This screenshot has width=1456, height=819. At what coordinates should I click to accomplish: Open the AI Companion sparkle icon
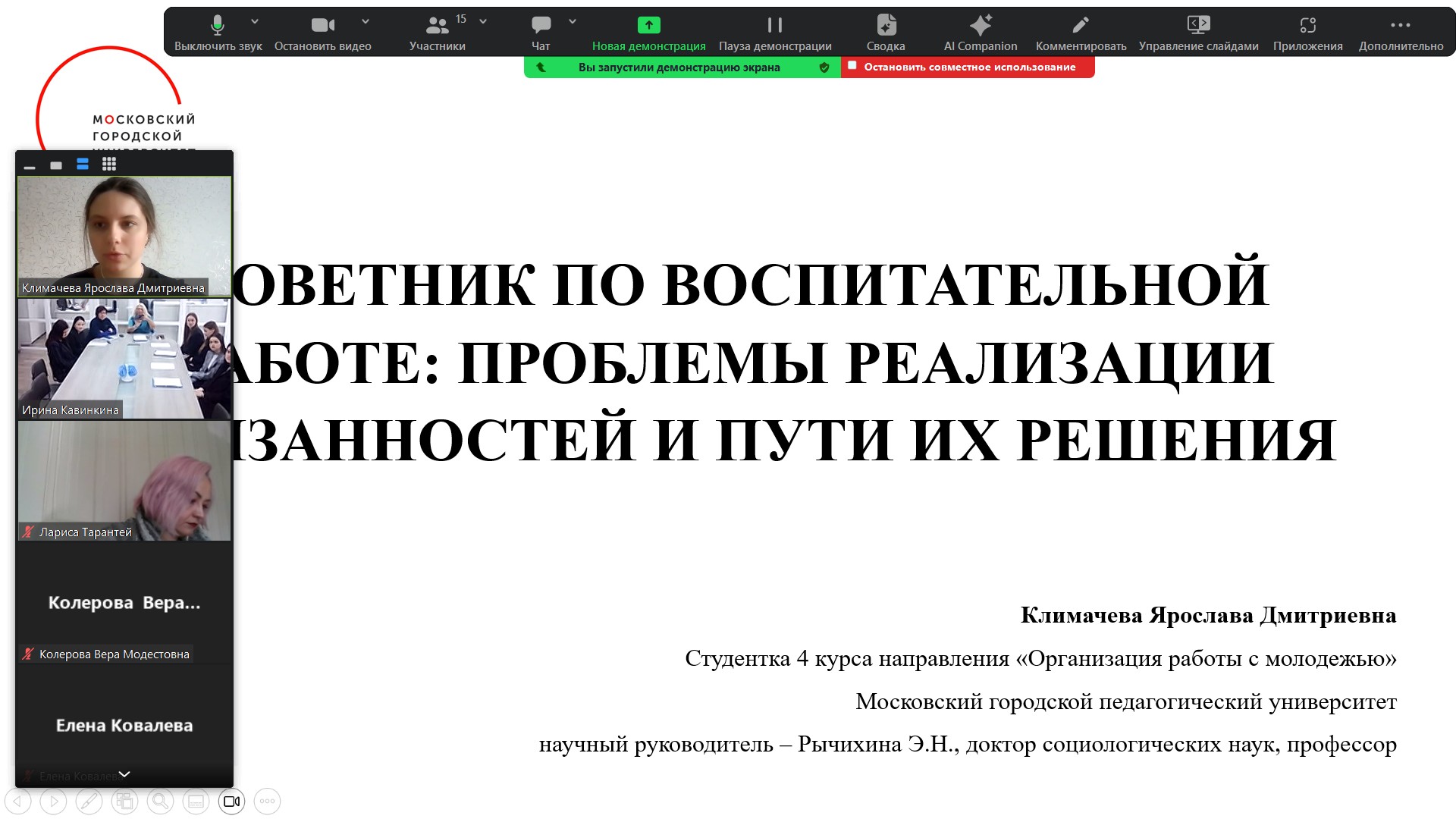[x=980, y=32]
